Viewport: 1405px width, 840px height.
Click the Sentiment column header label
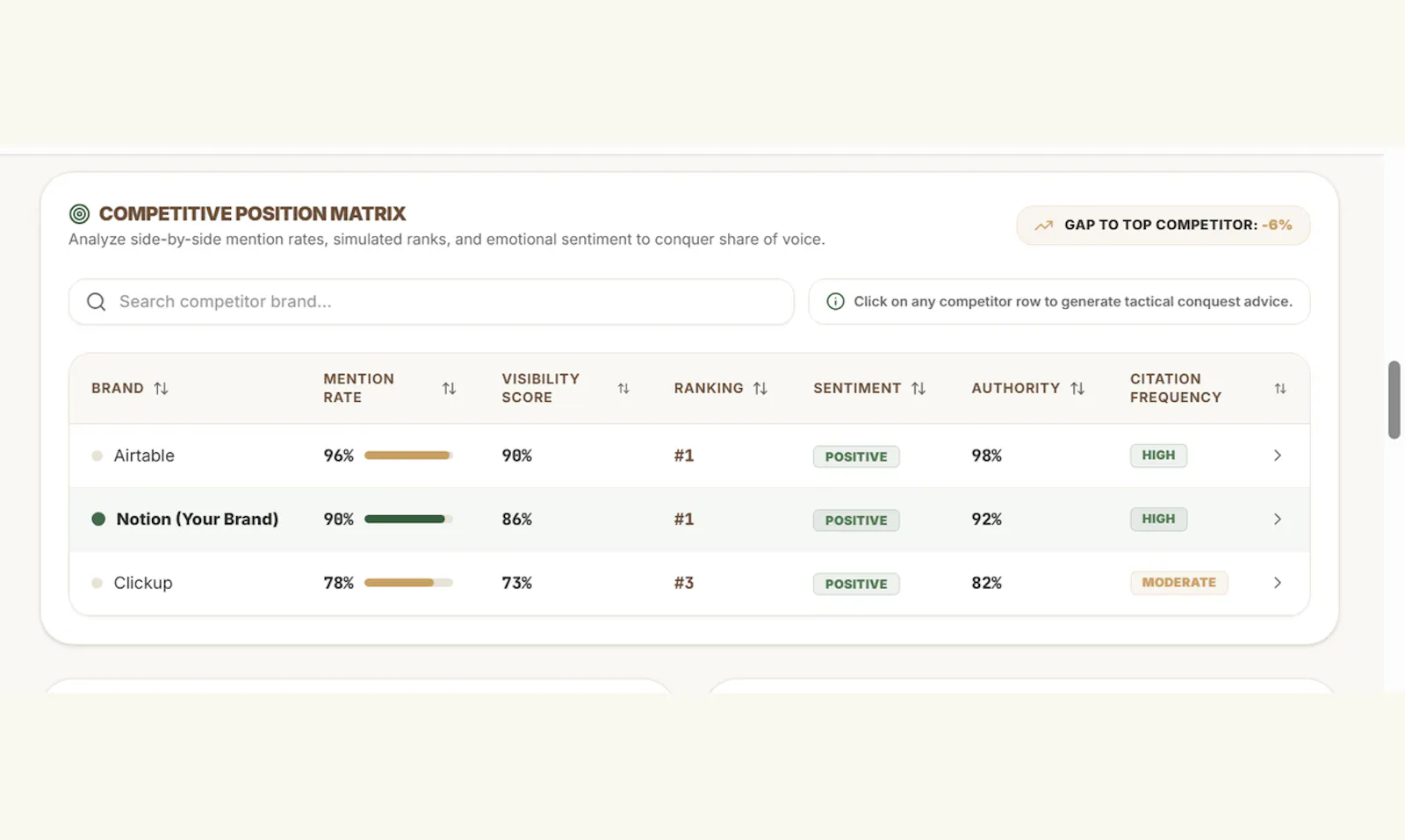[x=857, y=388]
